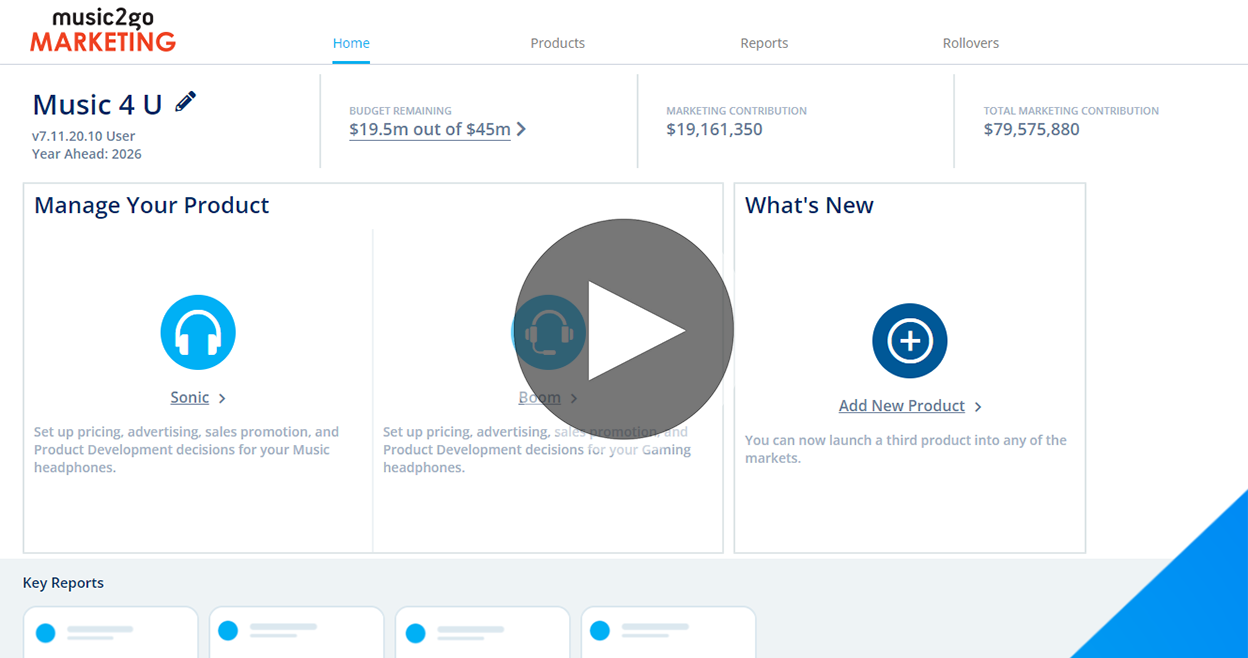This screenshot has width=1248, height=658.
Task: Open the first Key Reports card
Action: click(x=110, y=632)
